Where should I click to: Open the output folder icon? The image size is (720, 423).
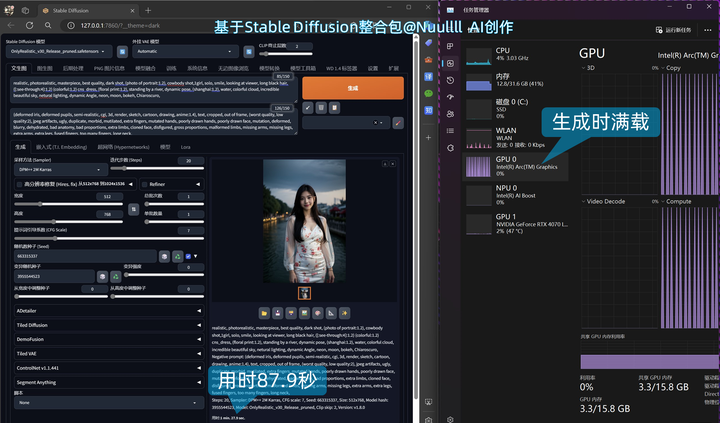click(264, 313)
